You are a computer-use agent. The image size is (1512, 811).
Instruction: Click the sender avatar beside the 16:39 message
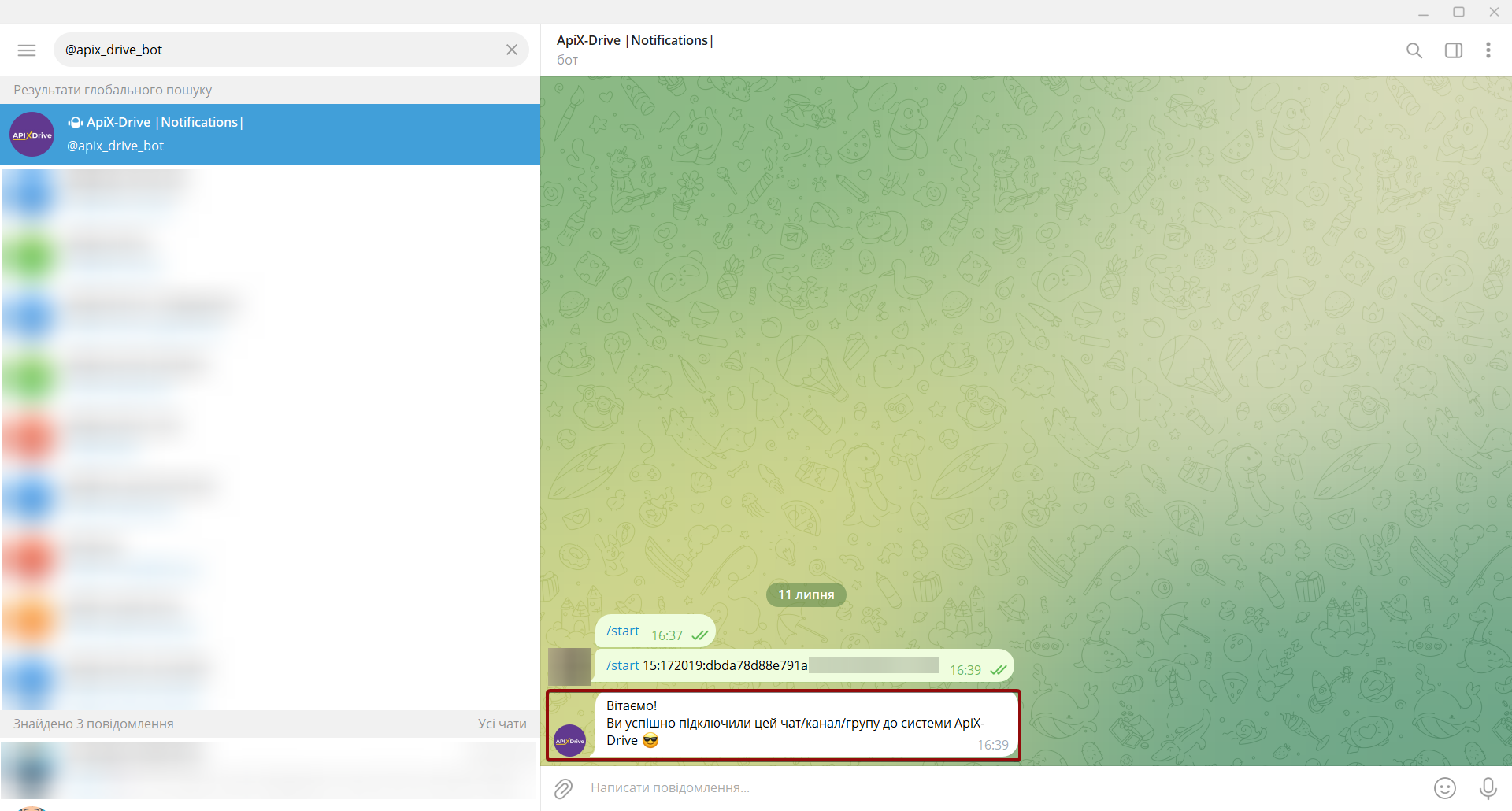pos(569,667)
